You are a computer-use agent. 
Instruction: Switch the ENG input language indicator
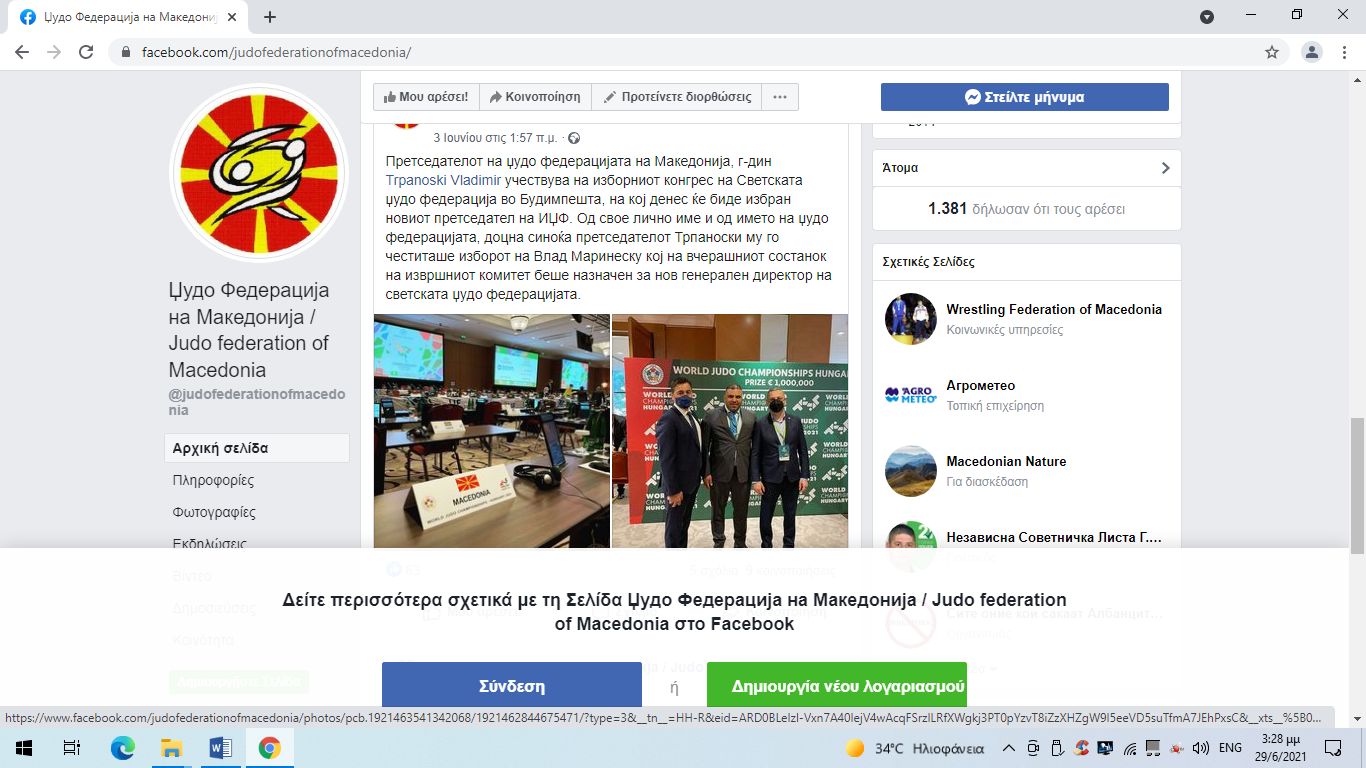coord(1231,748)
